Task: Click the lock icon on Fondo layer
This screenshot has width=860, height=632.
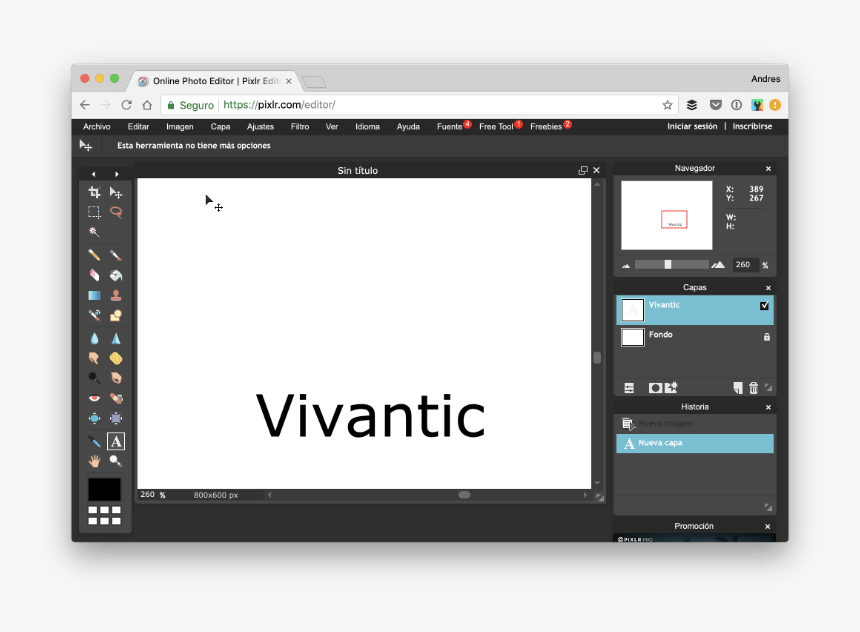Action: [767, 337]
